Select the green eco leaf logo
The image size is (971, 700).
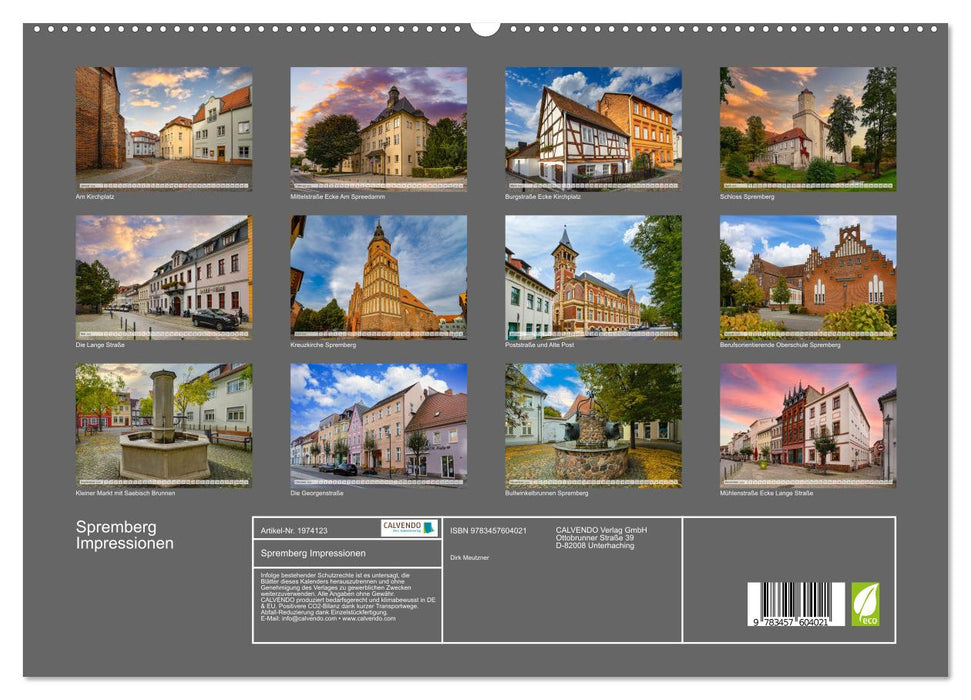(x=865, y=604)
